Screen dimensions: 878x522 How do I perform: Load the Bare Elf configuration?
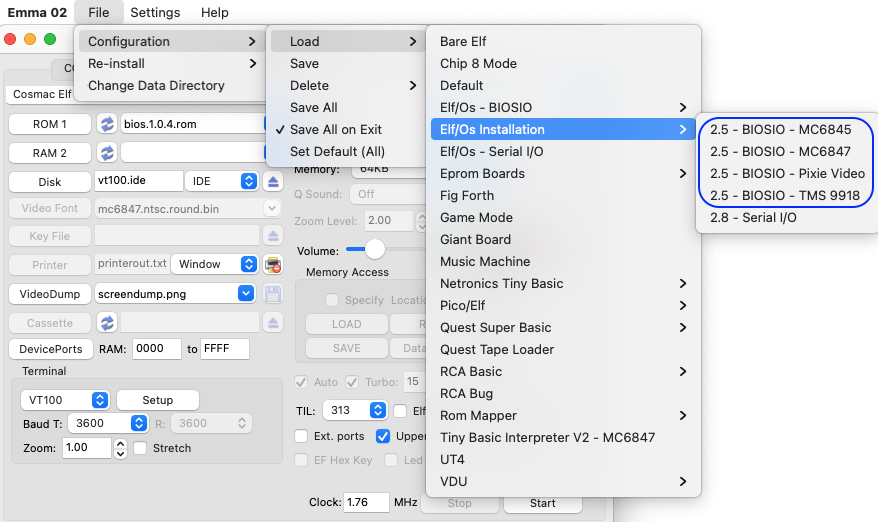(563, 41)
